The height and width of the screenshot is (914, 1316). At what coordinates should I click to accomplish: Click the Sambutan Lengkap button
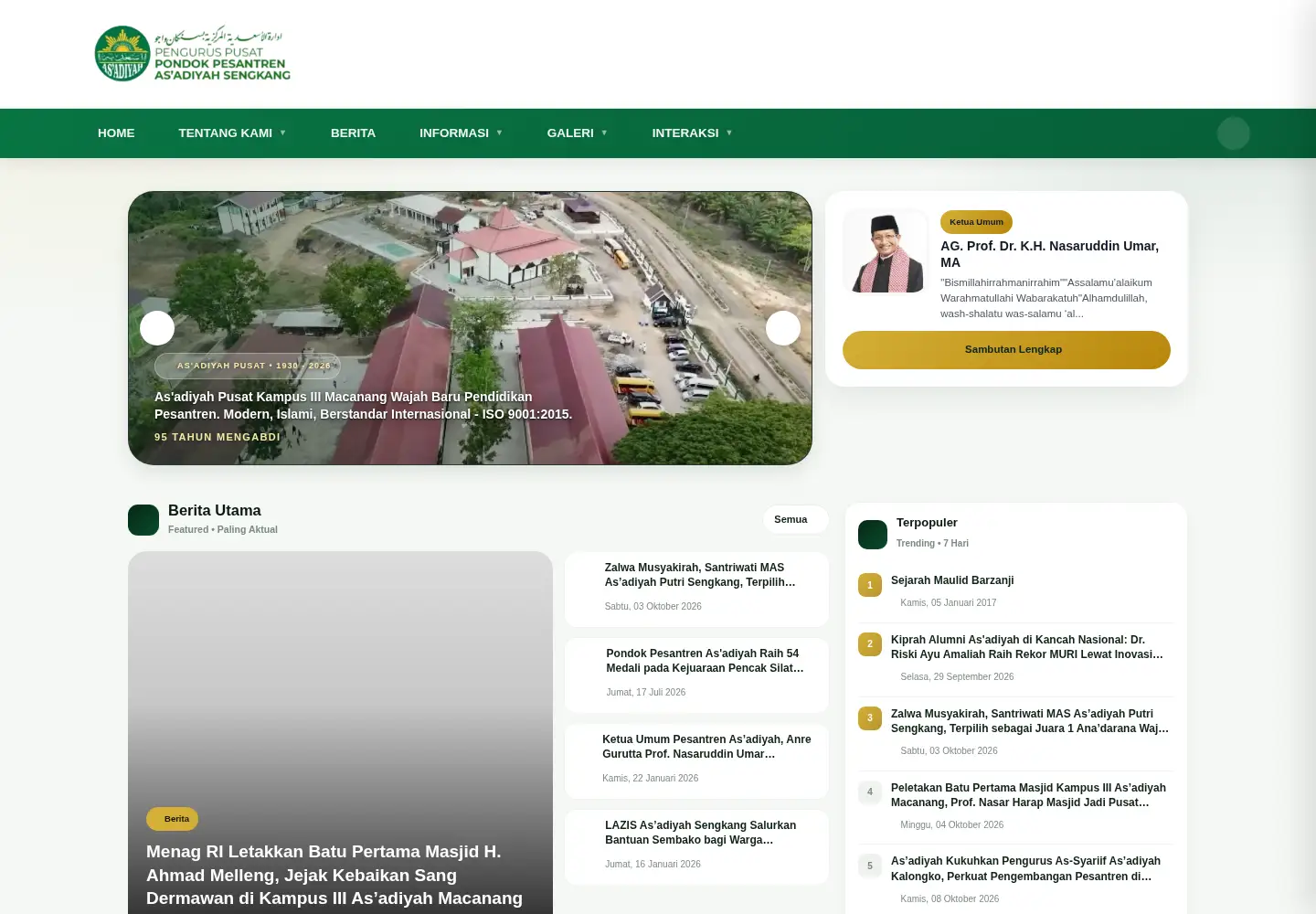click(1006, 350)
